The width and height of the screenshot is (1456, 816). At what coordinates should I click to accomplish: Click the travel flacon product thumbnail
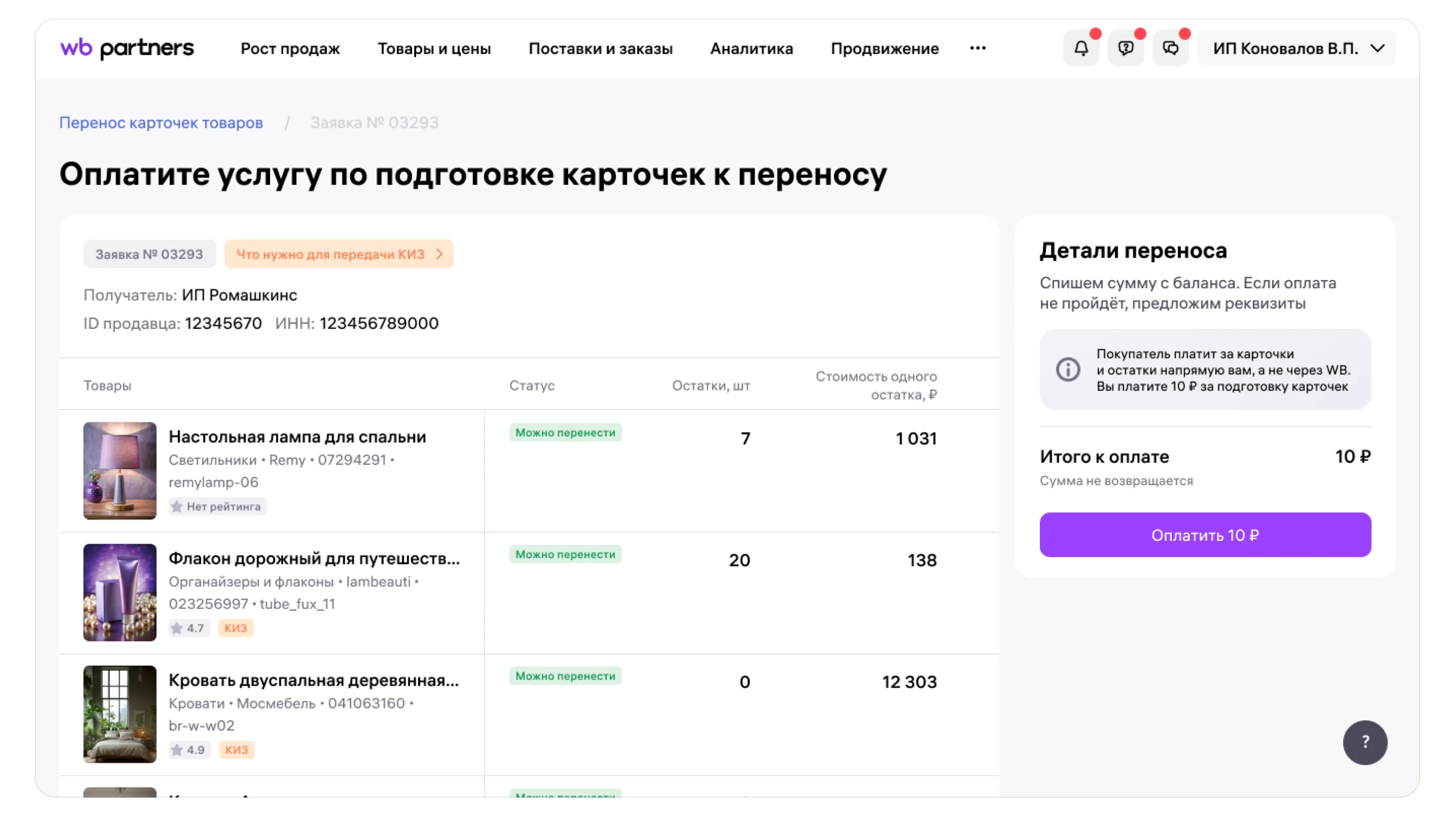120,592
